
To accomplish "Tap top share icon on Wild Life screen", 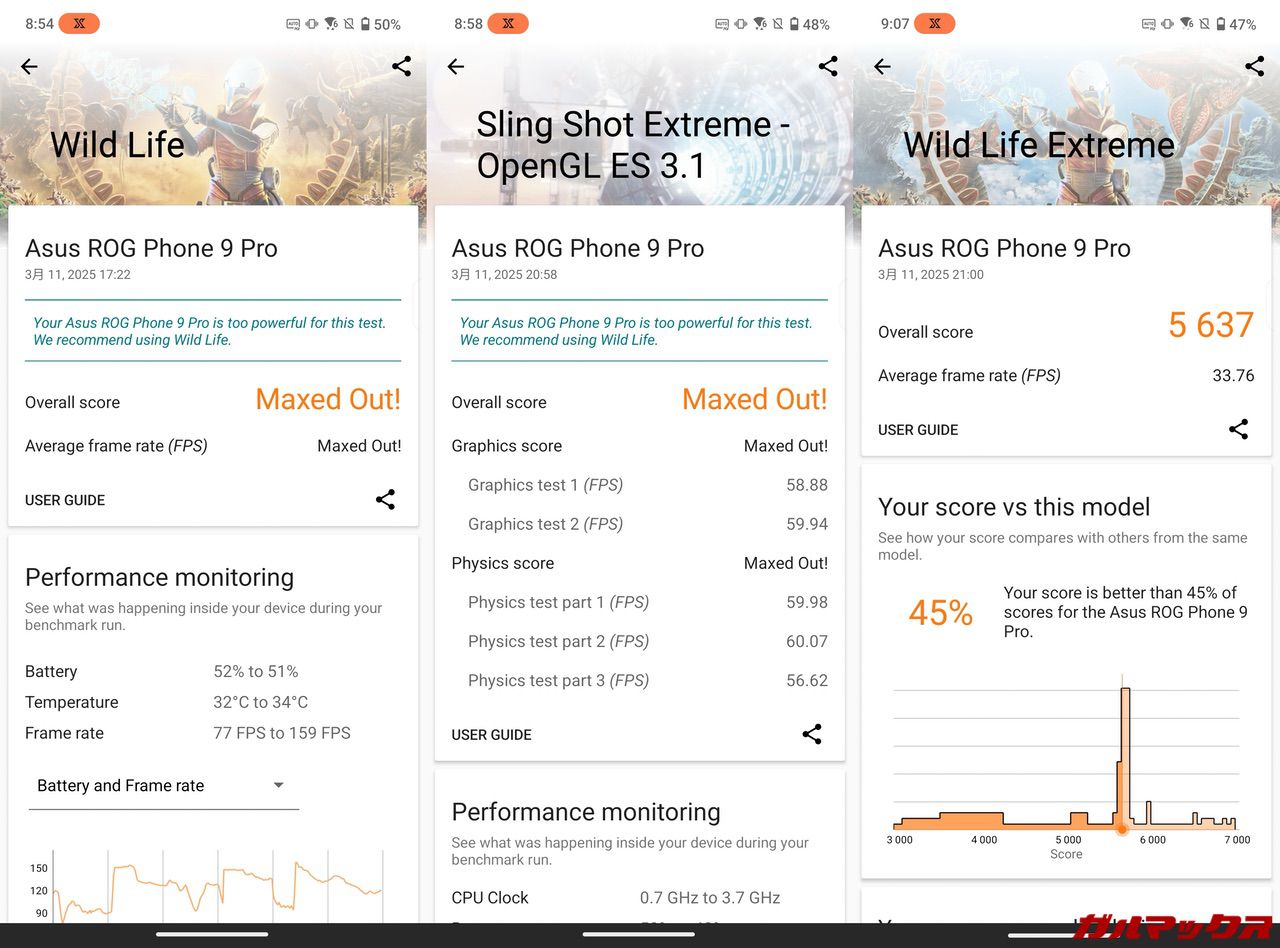I will pos(401,67).
